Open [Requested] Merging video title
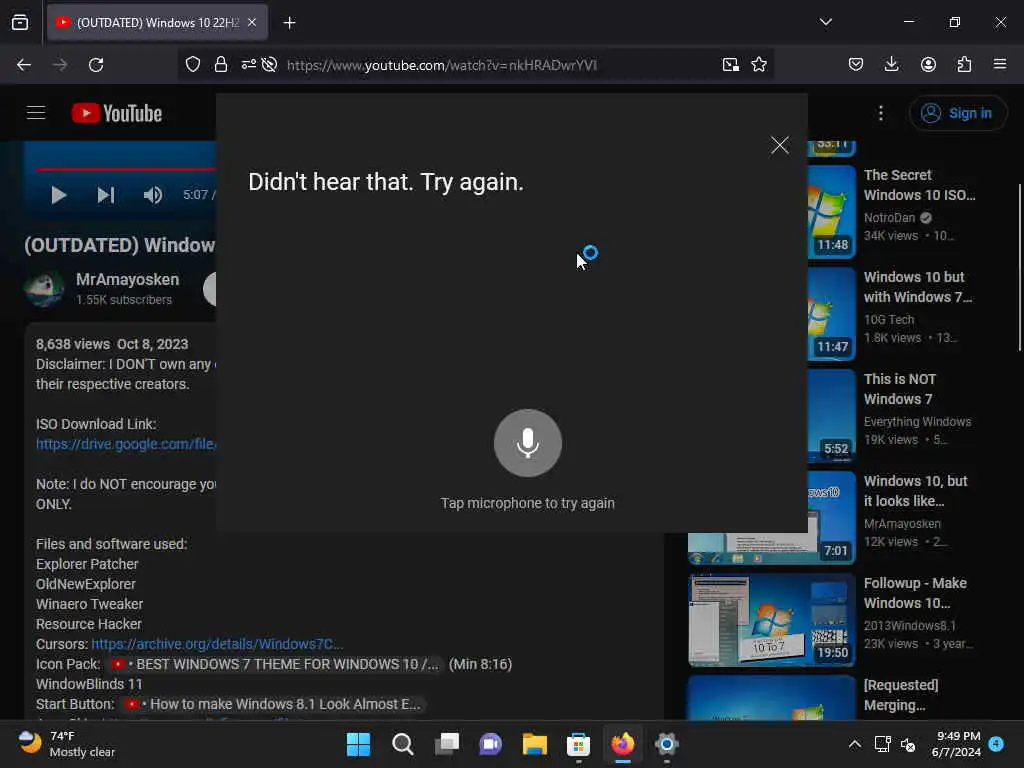 point(901,695)
